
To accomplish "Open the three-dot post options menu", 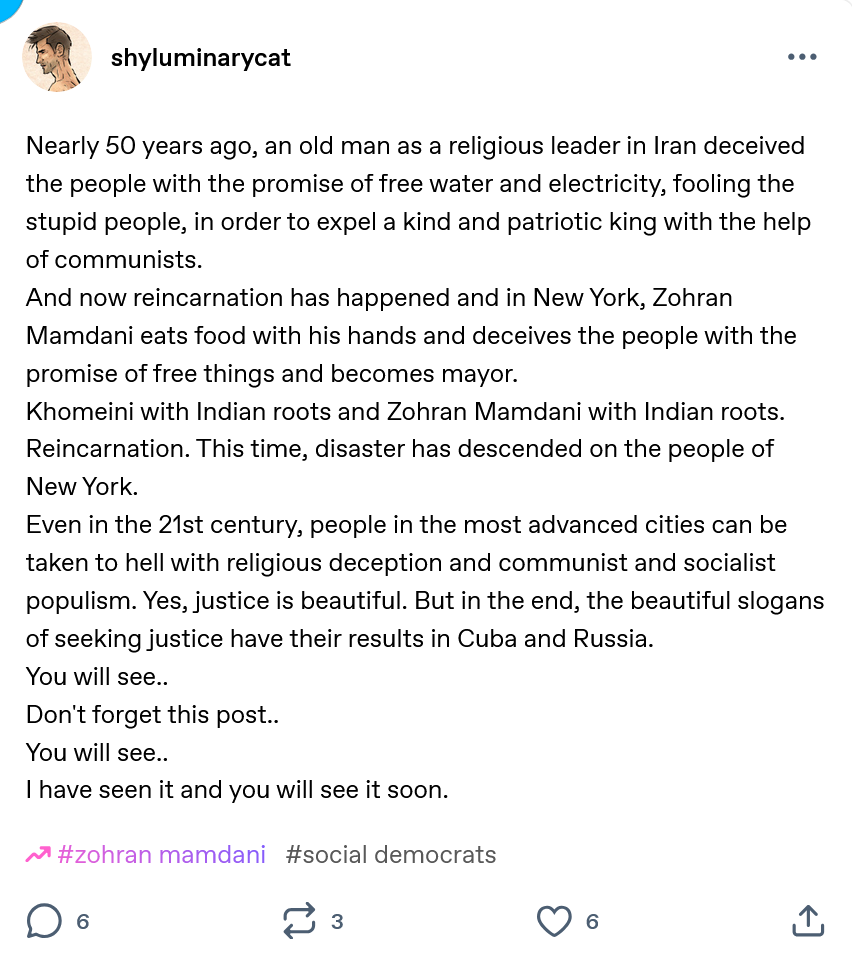I will tap(802, 57).
